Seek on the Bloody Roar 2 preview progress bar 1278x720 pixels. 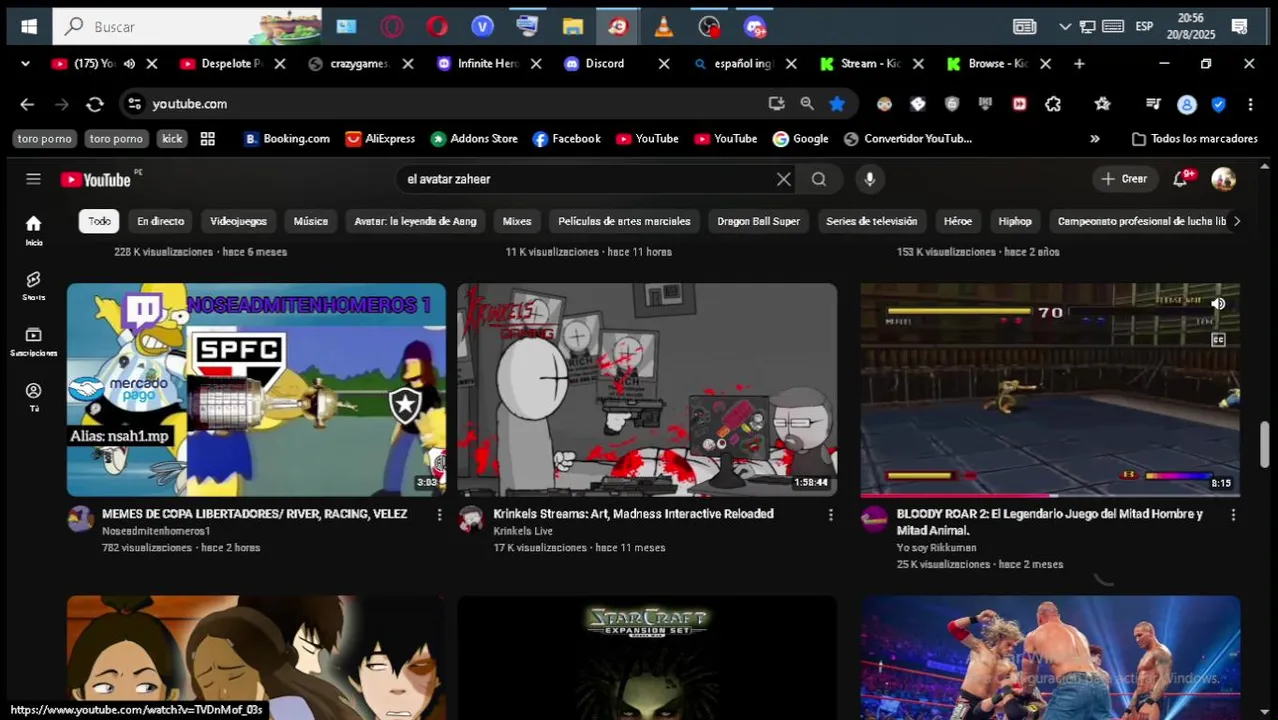tap(1050, 495)
